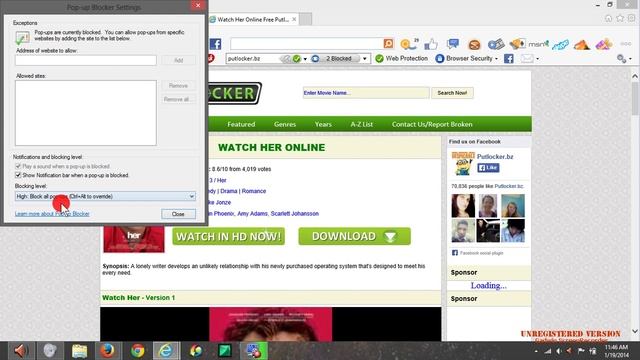640x360 pixels.
Task: Open the A-Z List menu item
Action: pos(362,124)
